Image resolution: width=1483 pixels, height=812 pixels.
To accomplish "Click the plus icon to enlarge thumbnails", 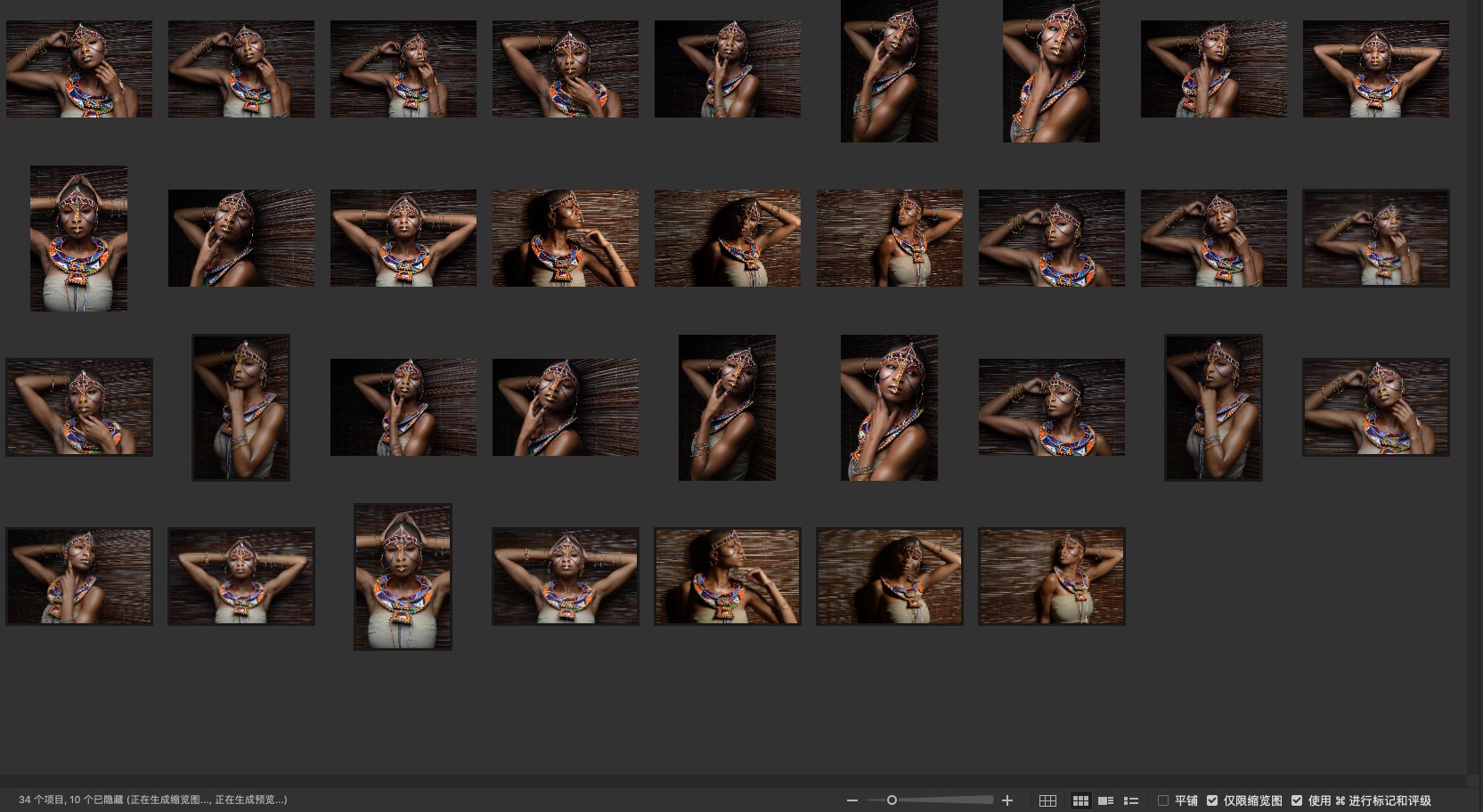I will pos(1007,800).
